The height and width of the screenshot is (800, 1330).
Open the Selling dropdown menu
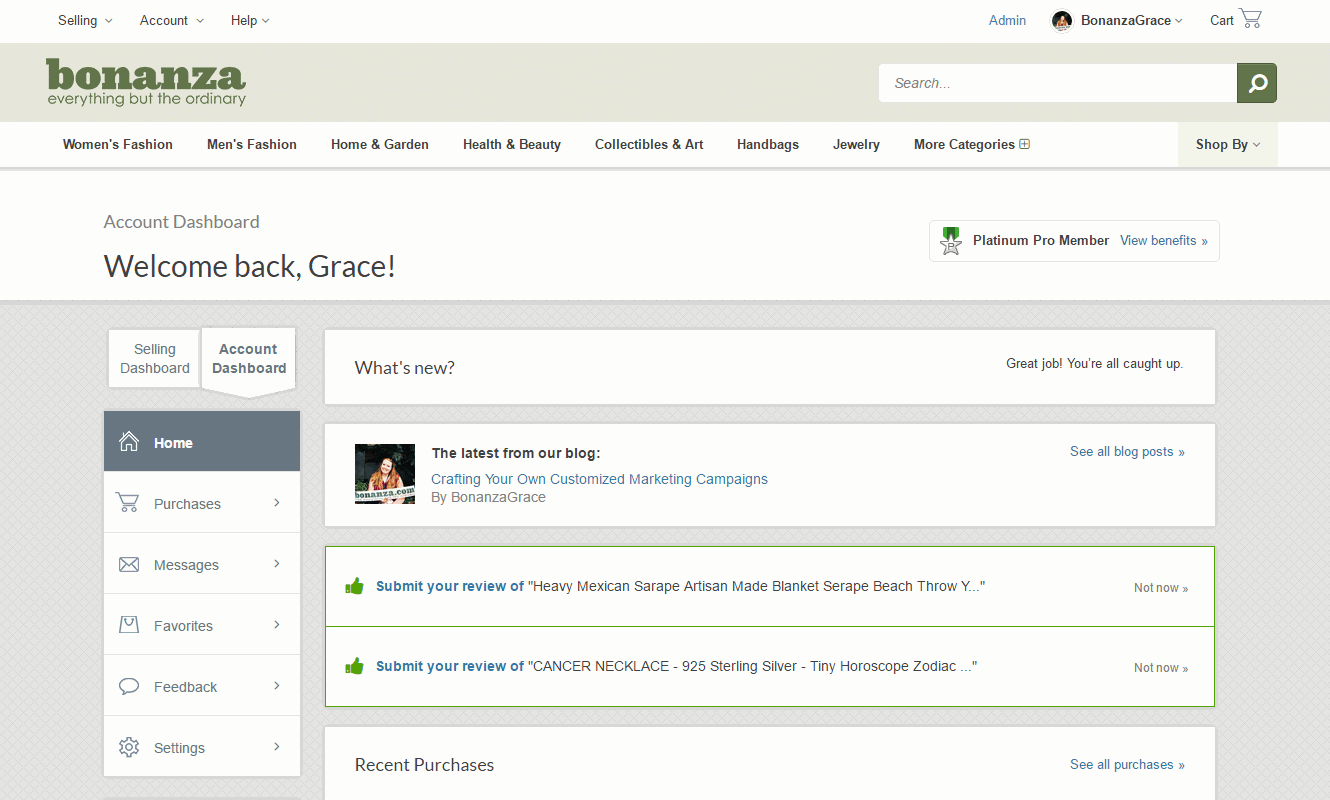(85, 20)
